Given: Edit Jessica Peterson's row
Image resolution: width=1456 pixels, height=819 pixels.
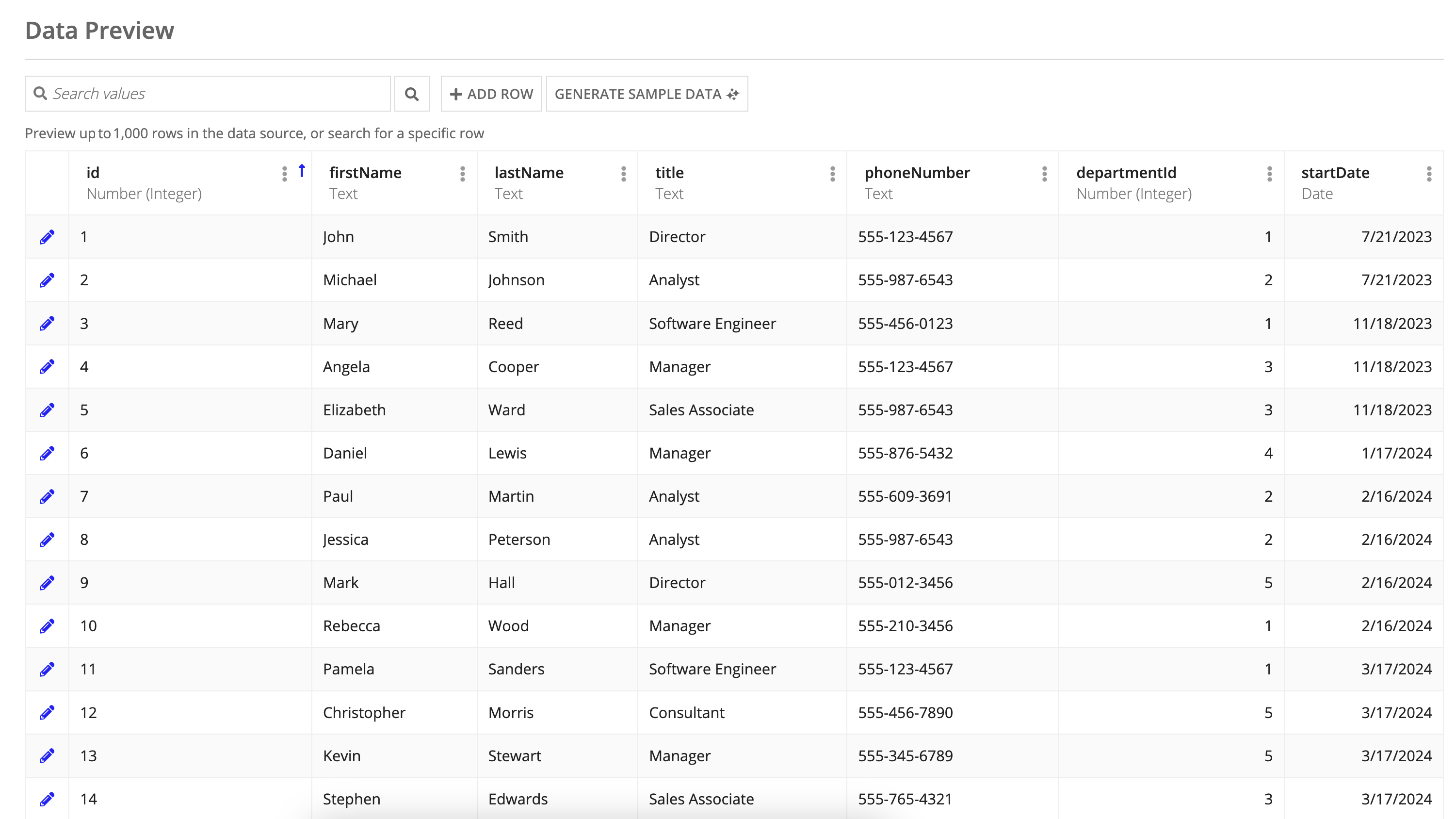Looking at the screenshot, I should click(x=47, y=539).
